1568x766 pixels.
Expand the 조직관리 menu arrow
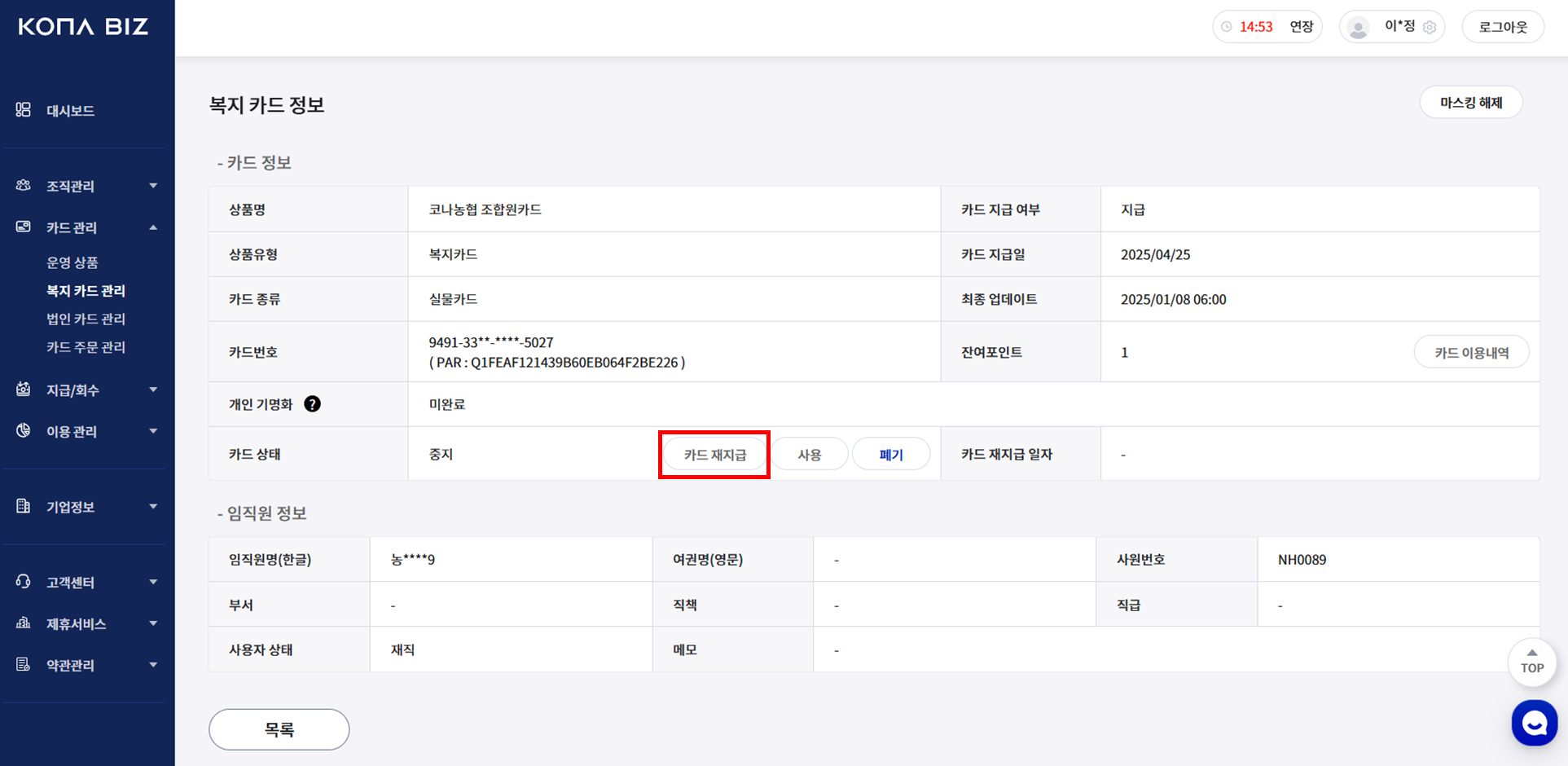click(153, 186)
